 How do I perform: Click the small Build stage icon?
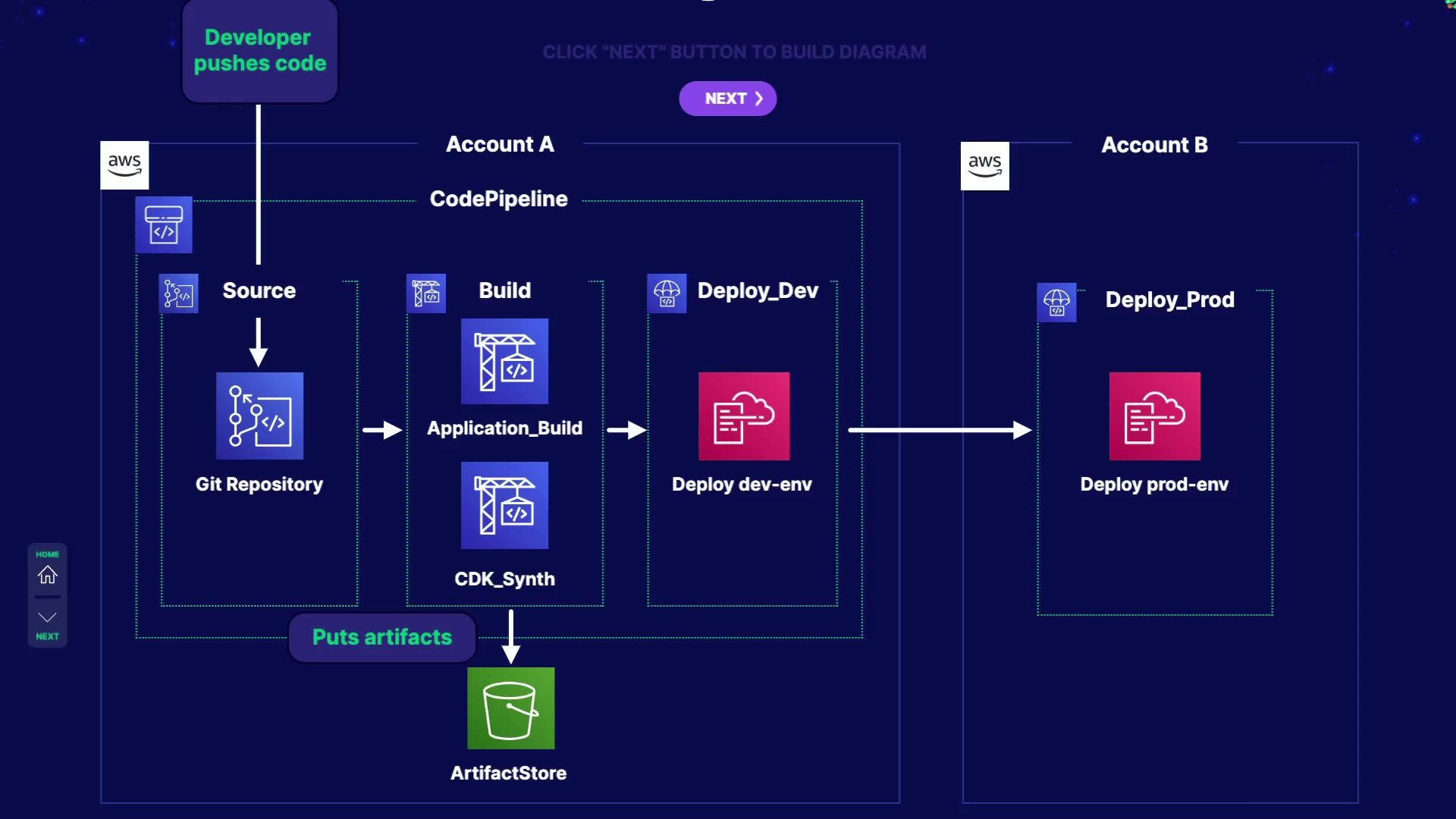pos(426,293)
